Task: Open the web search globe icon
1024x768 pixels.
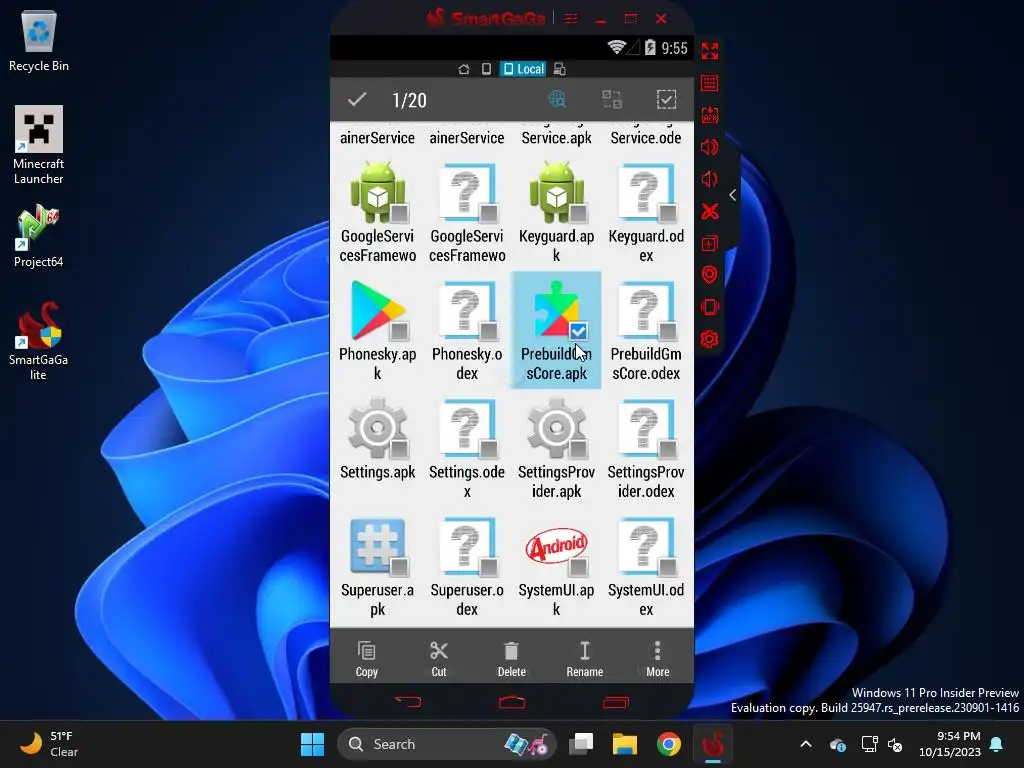Action: coord(557,99)
